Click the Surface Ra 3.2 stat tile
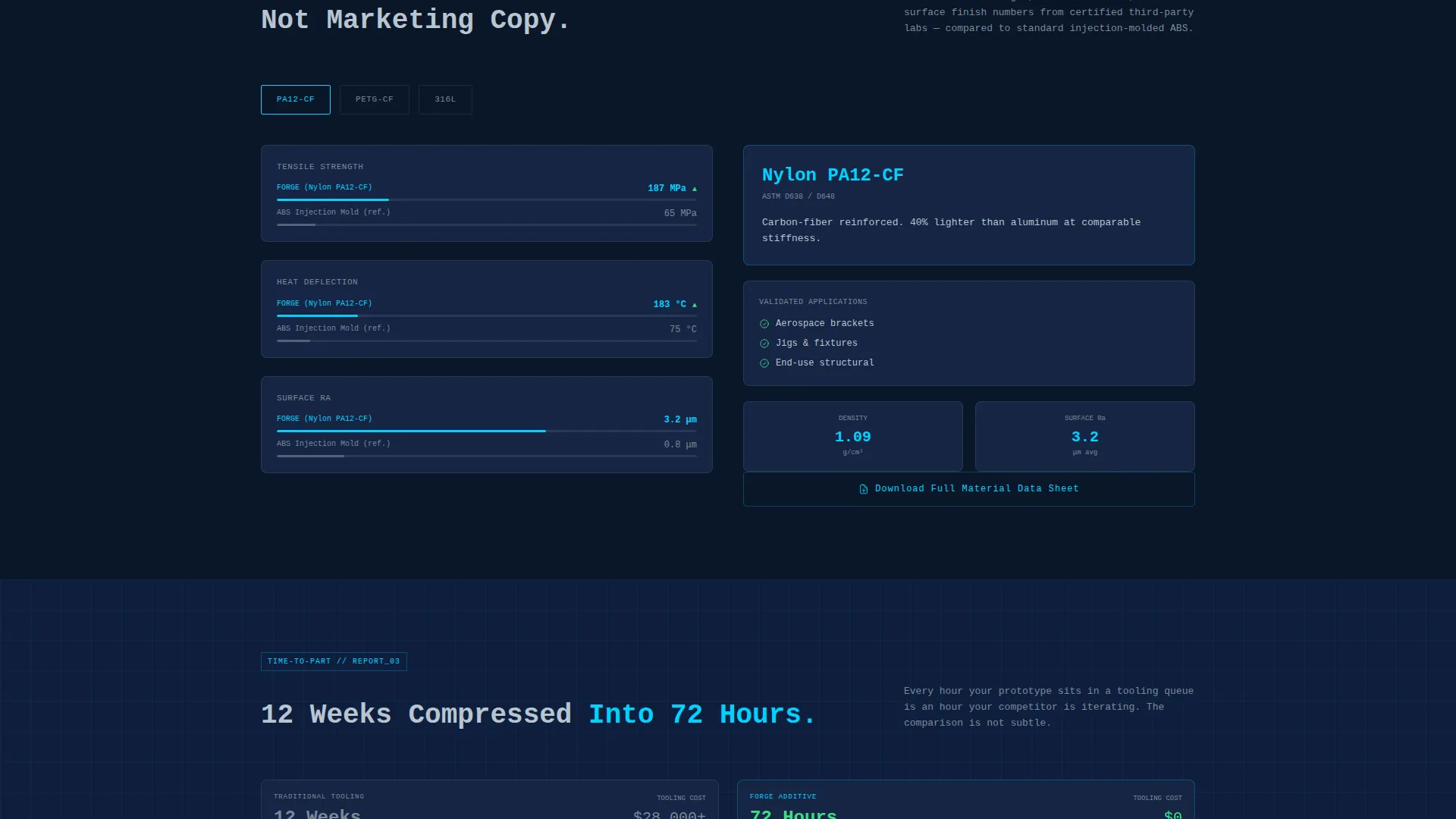The width and height of the screenshot is (1456, 819). (1084, 437)
